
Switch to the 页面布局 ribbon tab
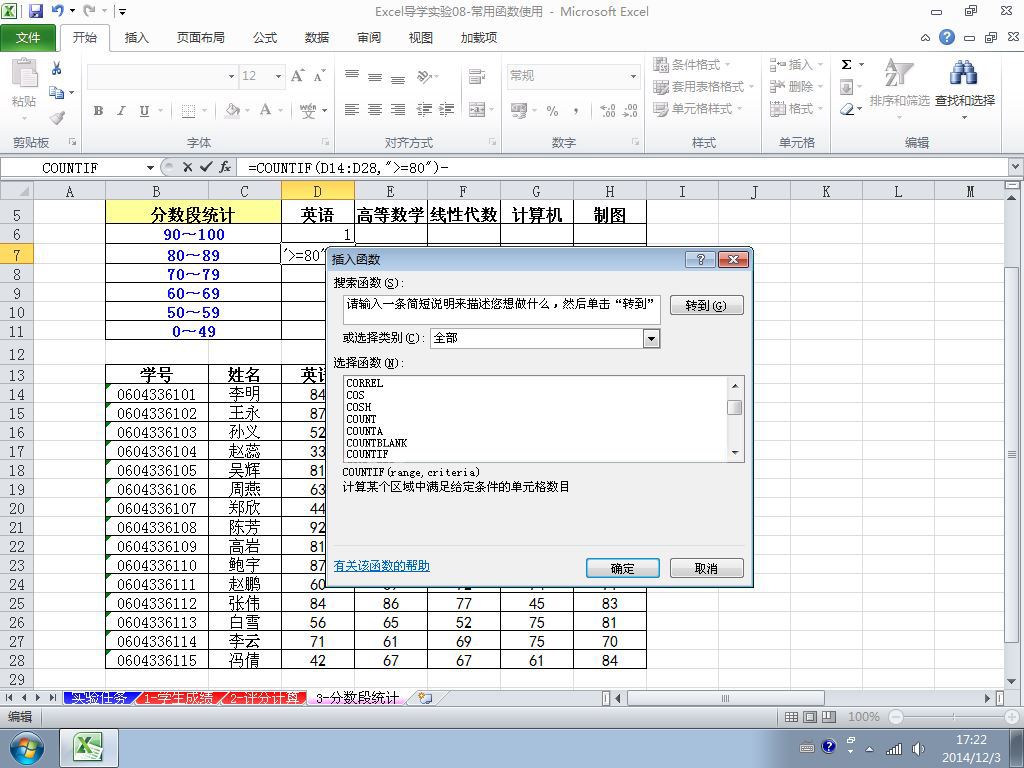coord(200,38)
